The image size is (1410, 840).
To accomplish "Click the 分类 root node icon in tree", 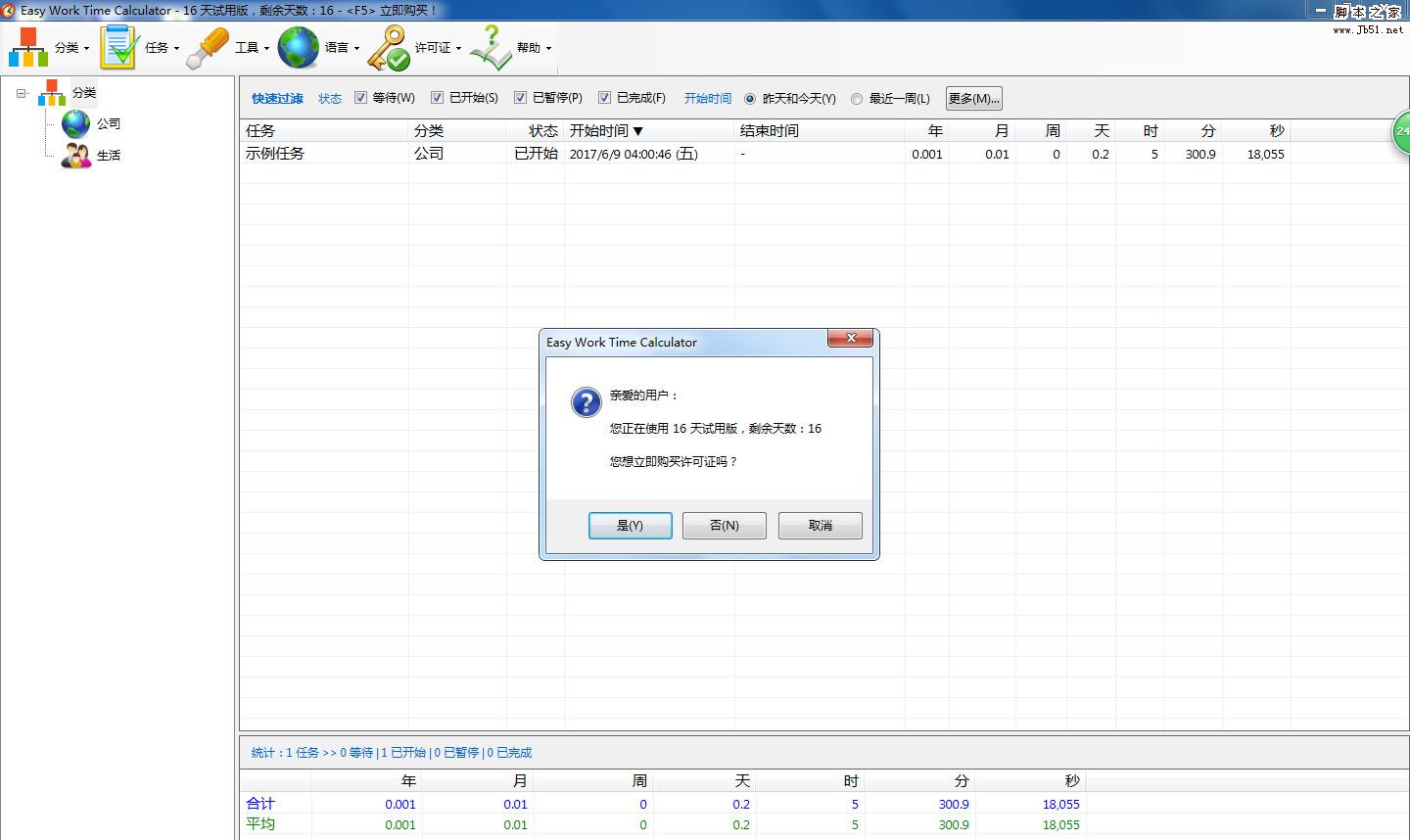I will tap(52, 93).
